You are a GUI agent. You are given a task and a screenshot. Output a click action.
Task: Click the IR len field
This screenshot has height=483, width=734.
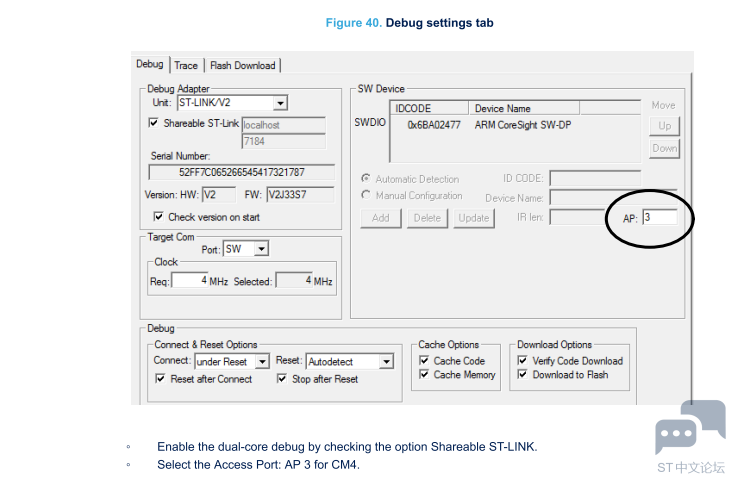click(578, 217)
